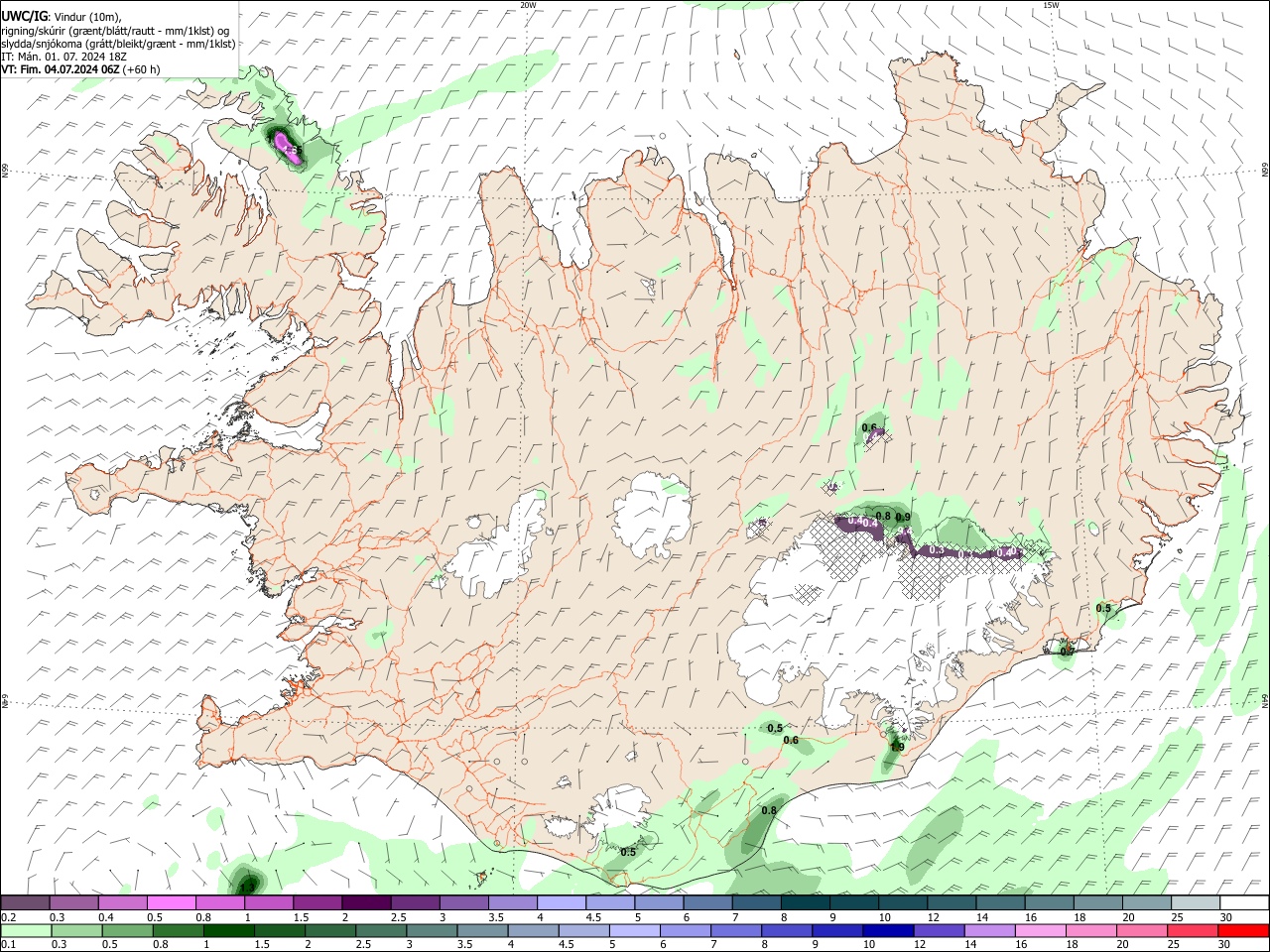Click the 'UWC/IG: Vindur (10m),' title text
The height and width of the screenshot is (952, 1270).
62,17
